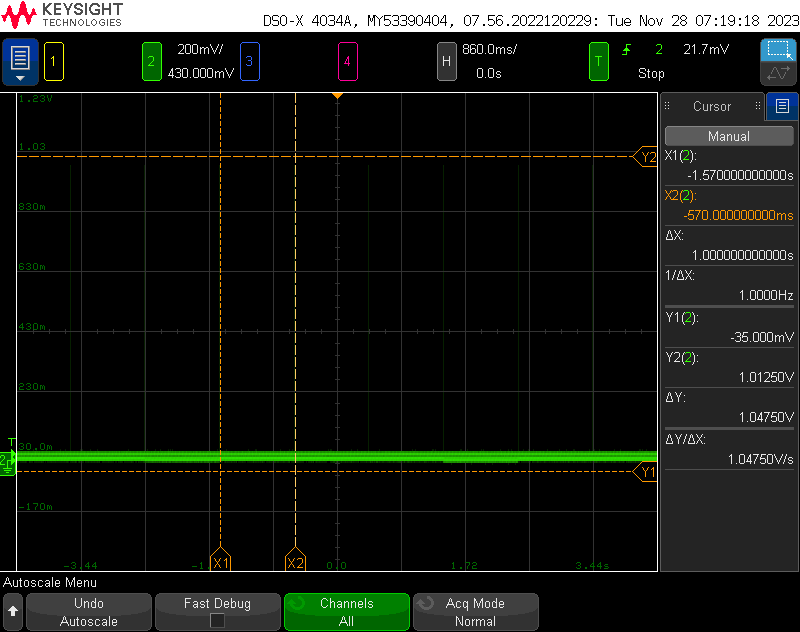Open the Acq Mode Normal option
The width and height of the screenshot is (800, 632).
pyautogui.click(x=476, y=612)
